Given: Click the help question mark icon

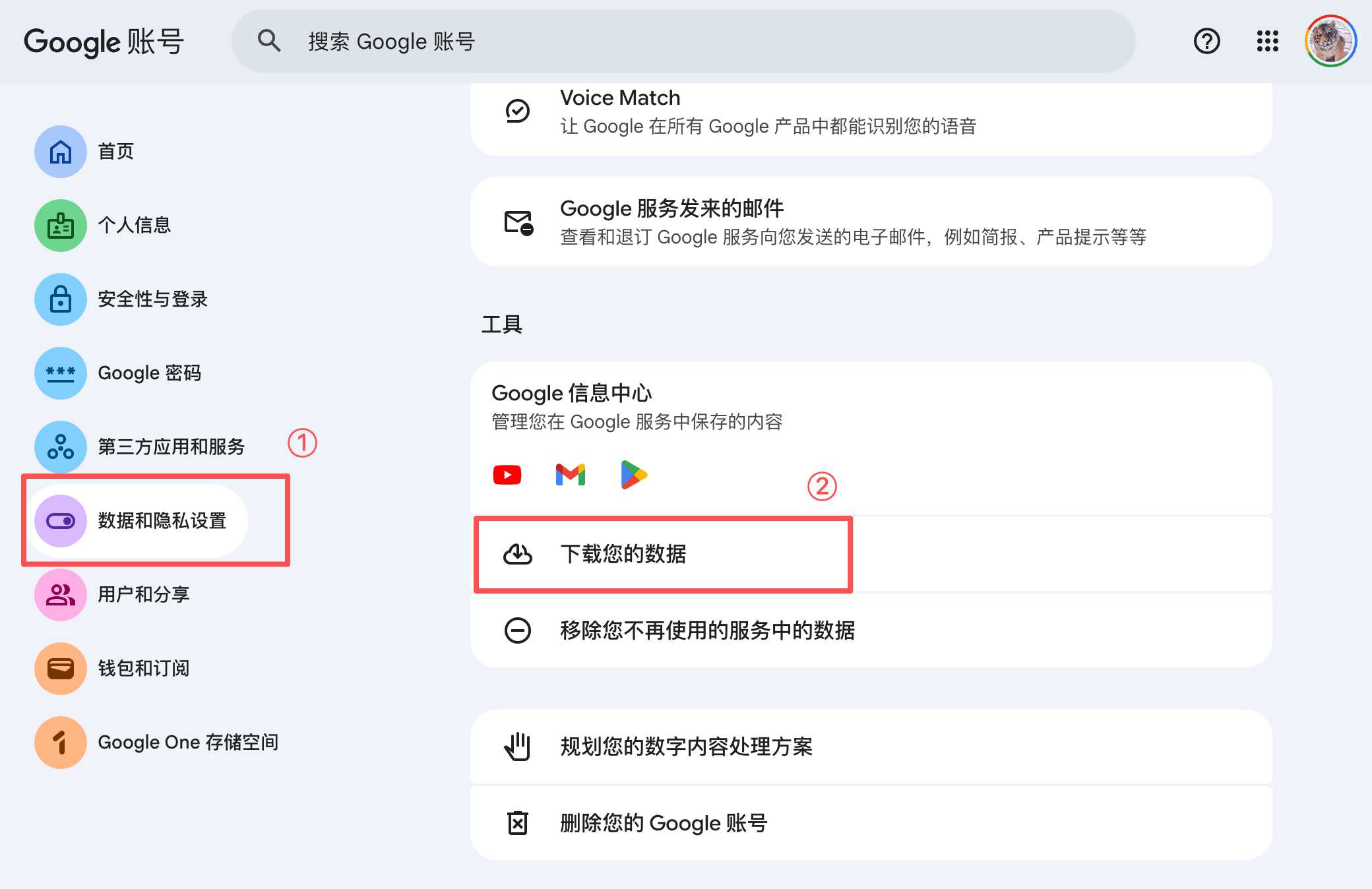Looking at the screenshot, I should click(x=1206, y=41).
